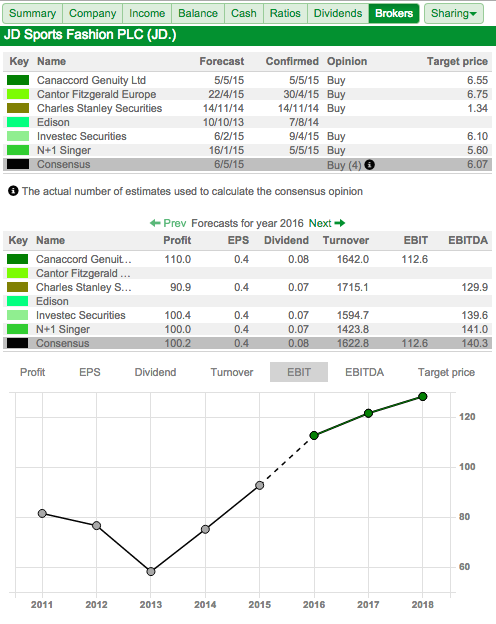
Task: Select the 2011 EBIT chart point
Action: 42,513
